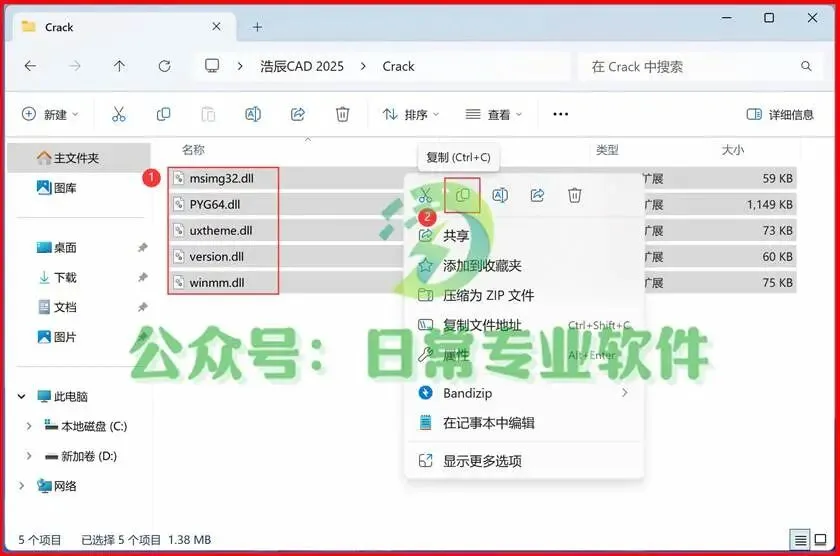Choose 属性 (Properties) in context menu

coord(524,355)
